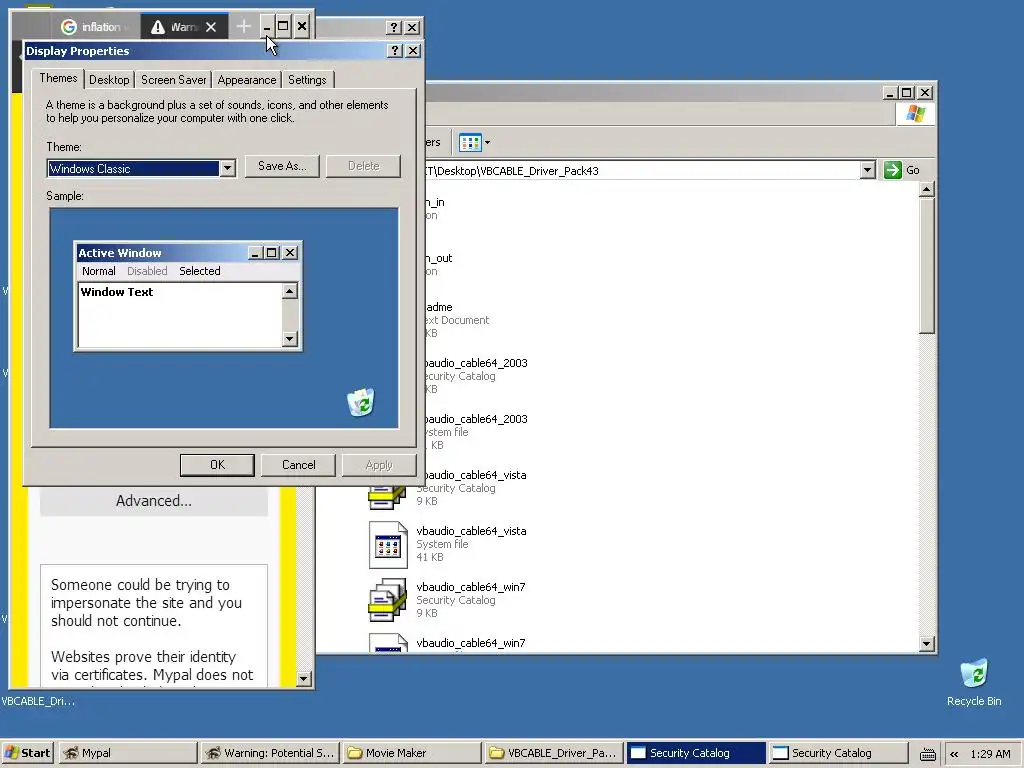Click the green Go arrow button
The width and height of the screenshot is (1024, 768).
[893, 170]
